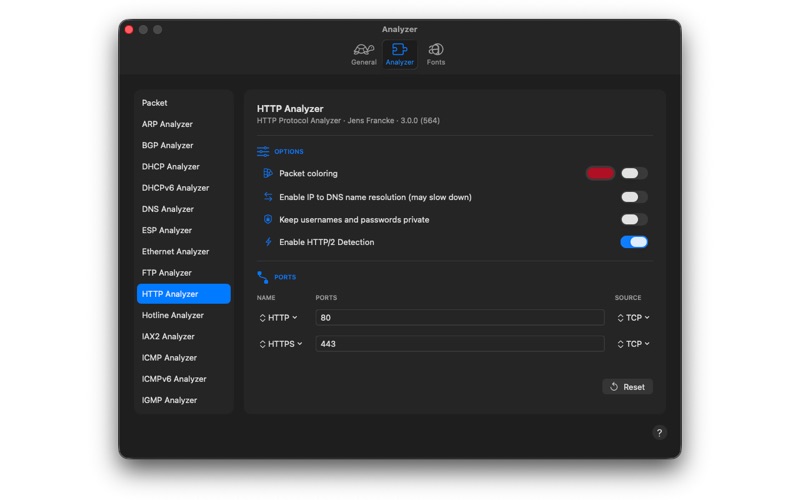
Task: Select FTP Analyzer in the sidebar
Action: pos(184,273)
